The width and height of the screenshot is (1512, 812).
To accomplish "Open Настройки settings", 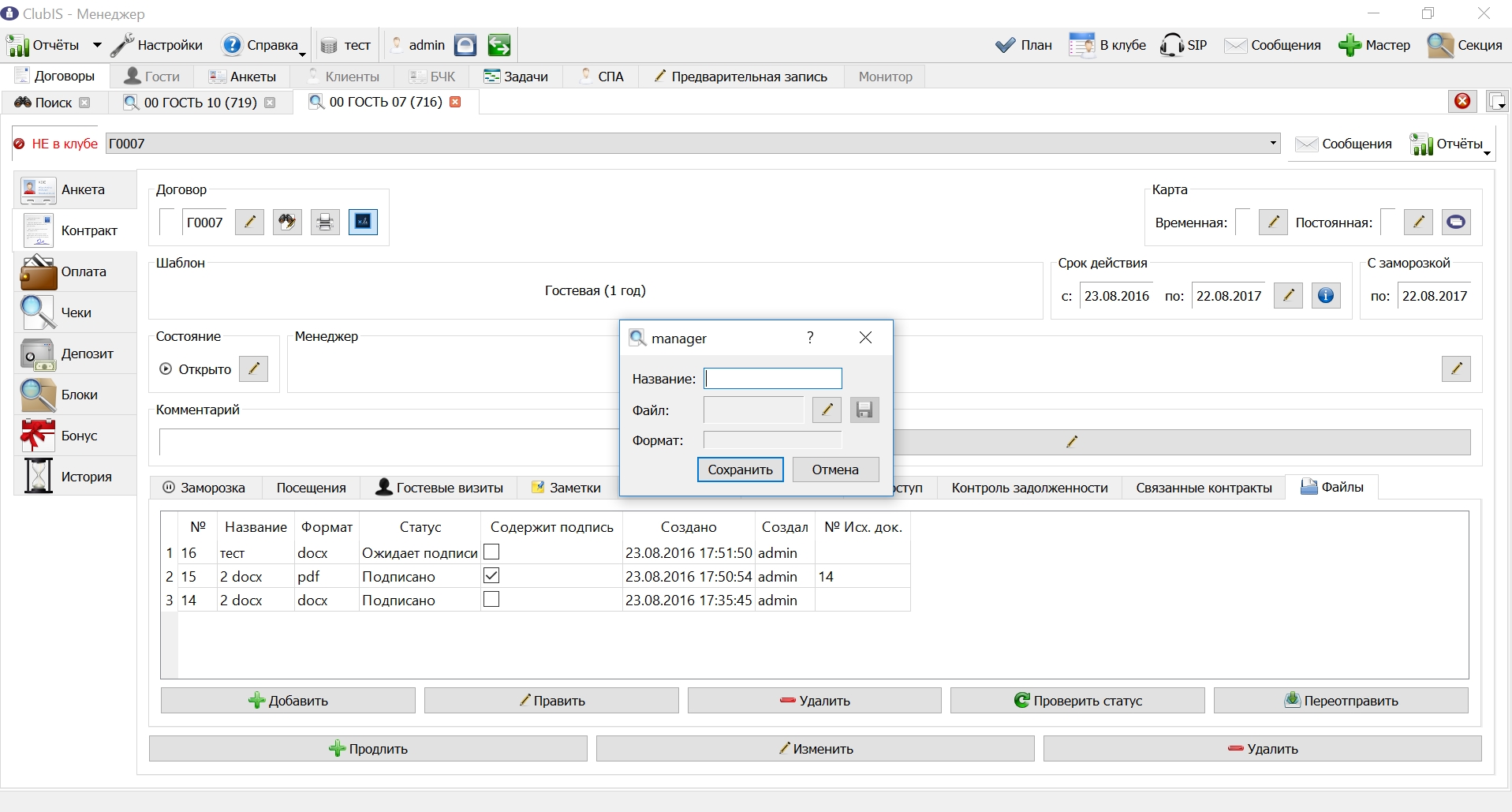I will 157,45.
